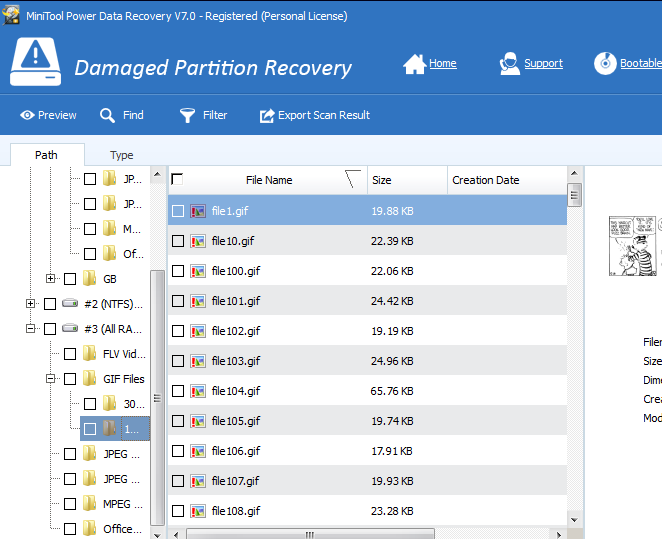
Task: Click the comic preview thumbnail
Action: coord(633,246)
